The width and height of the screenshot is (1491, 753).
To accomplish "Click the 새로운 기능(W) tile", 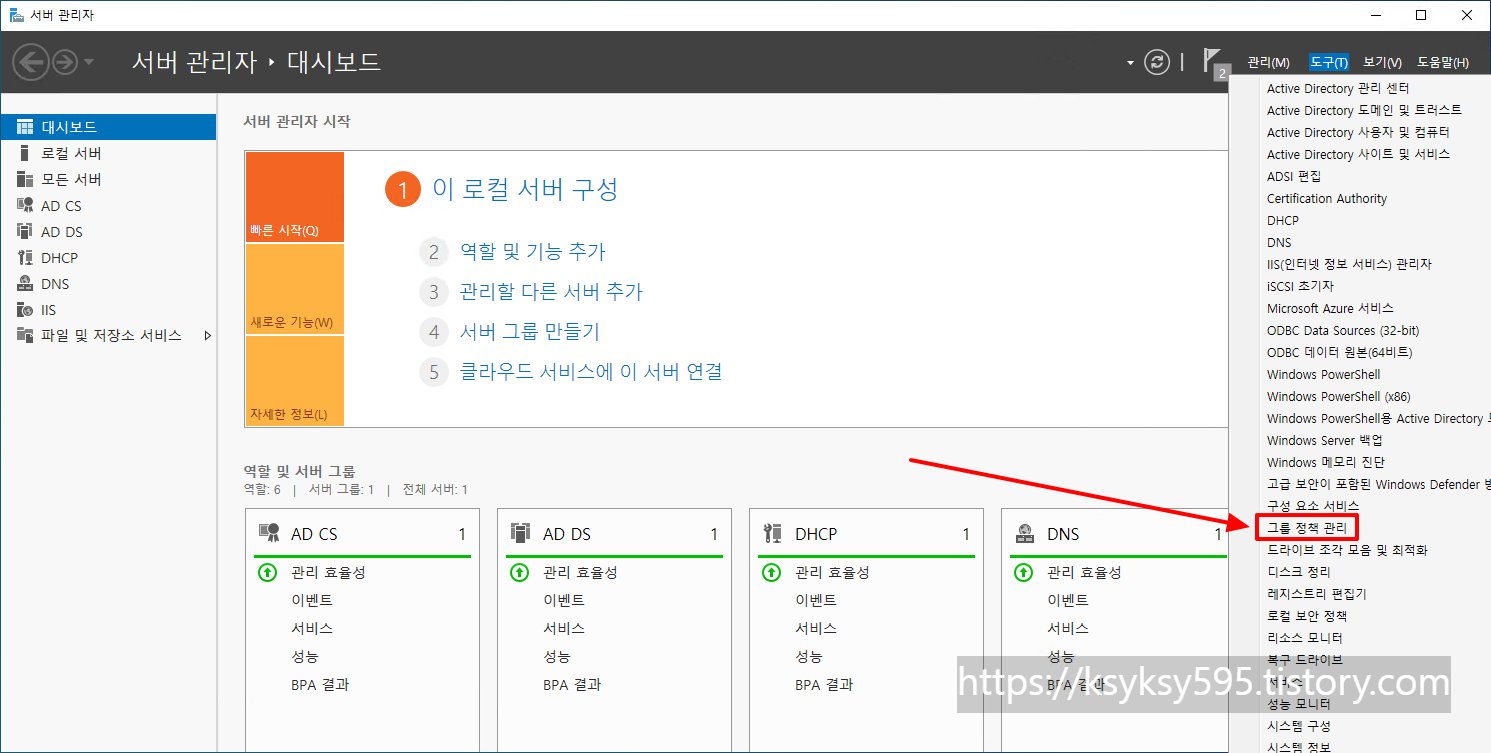I will tap(294, 289).
